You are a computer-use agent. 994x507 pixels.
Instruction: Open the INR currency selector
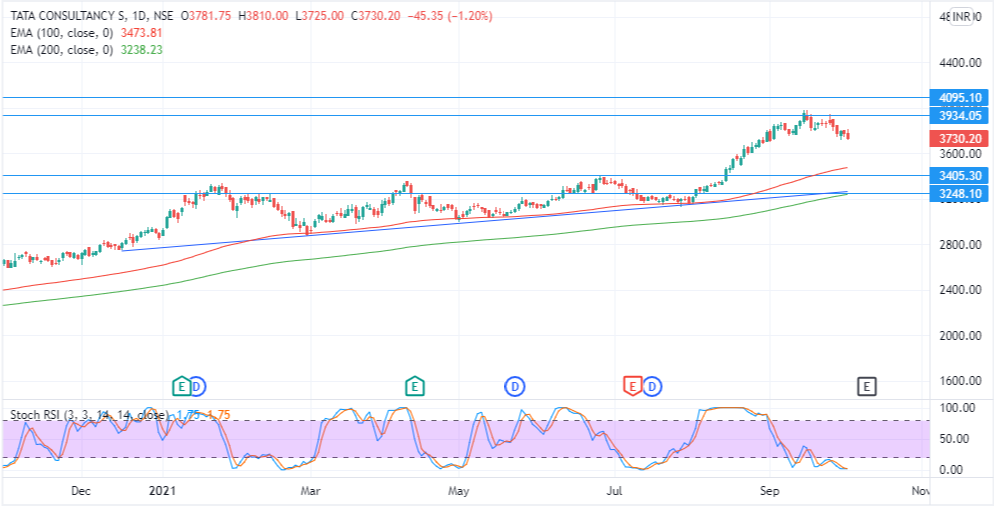pos(962,17)
